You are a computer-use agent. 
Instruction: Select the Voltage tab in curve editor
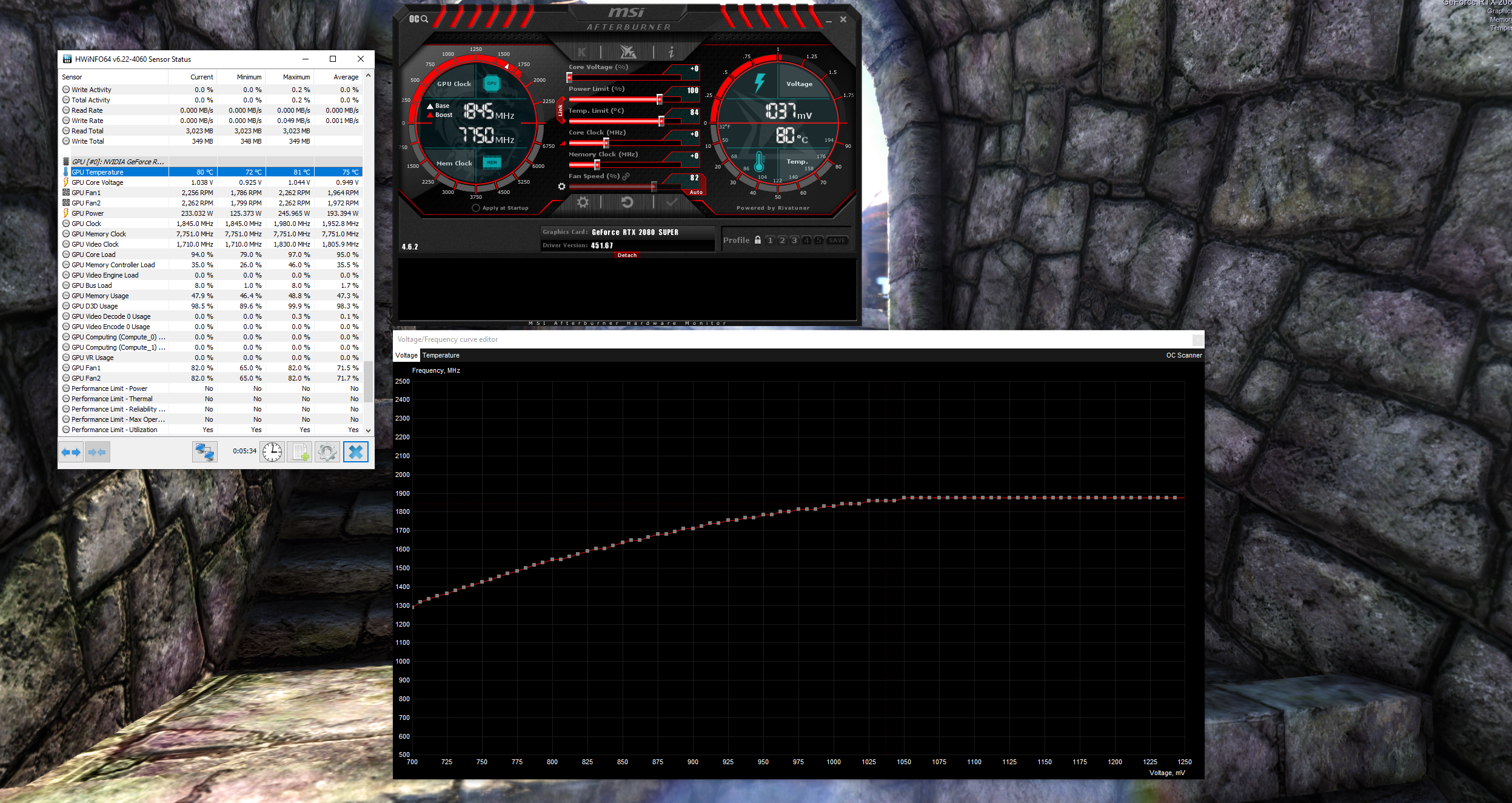tap(406, 355)
